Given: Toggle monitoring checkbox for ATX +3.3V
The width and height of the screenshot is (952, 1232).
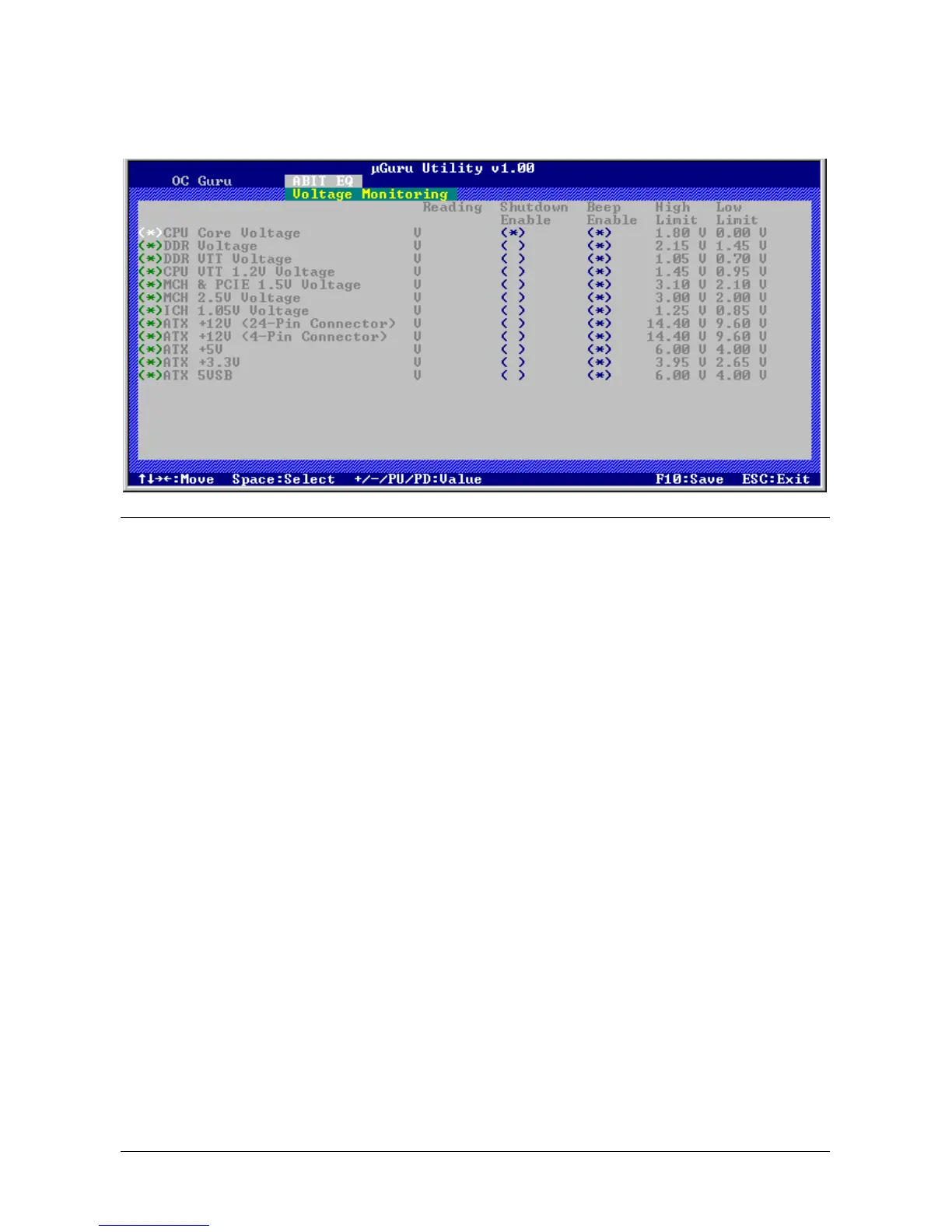Looking at the screenshot, I should [x=150, y=362].
